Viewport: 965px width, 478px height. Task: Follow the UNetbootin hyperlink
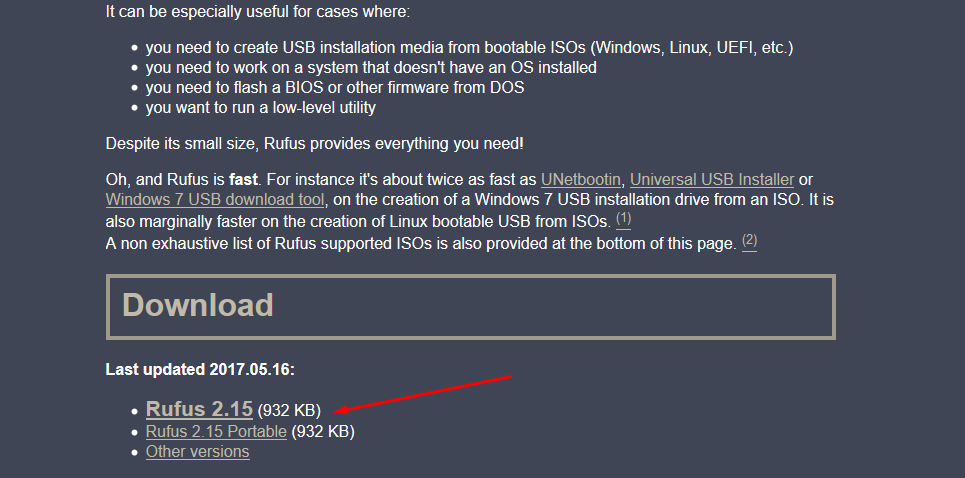[581, 180]
